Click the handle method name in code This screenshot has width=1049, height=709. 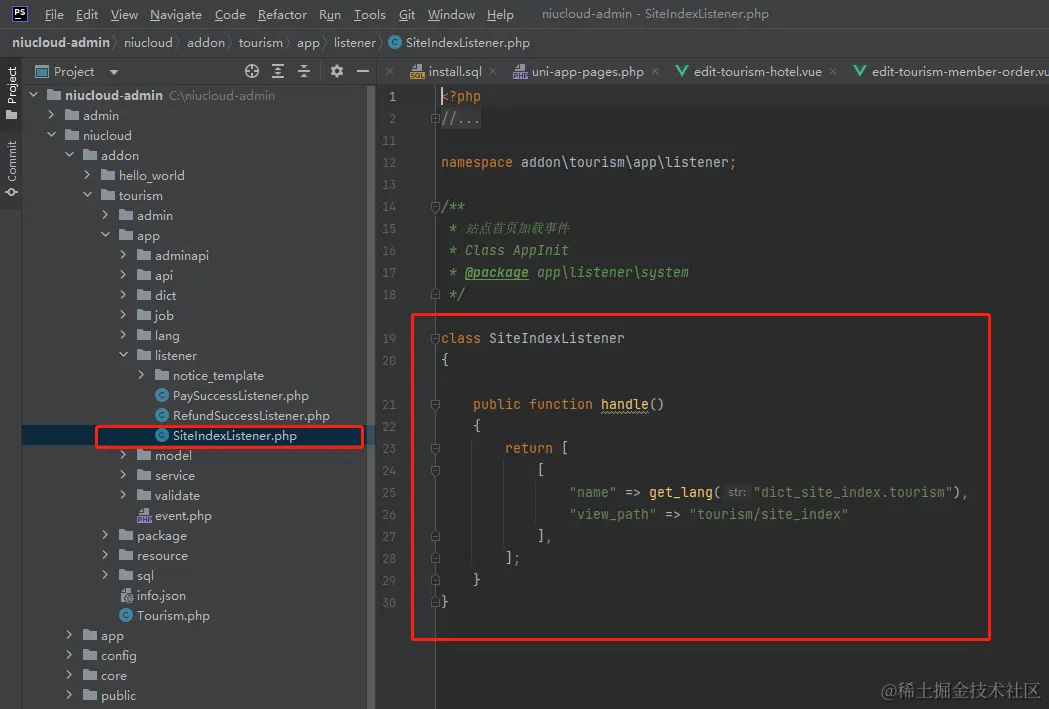tap(624, 404)
